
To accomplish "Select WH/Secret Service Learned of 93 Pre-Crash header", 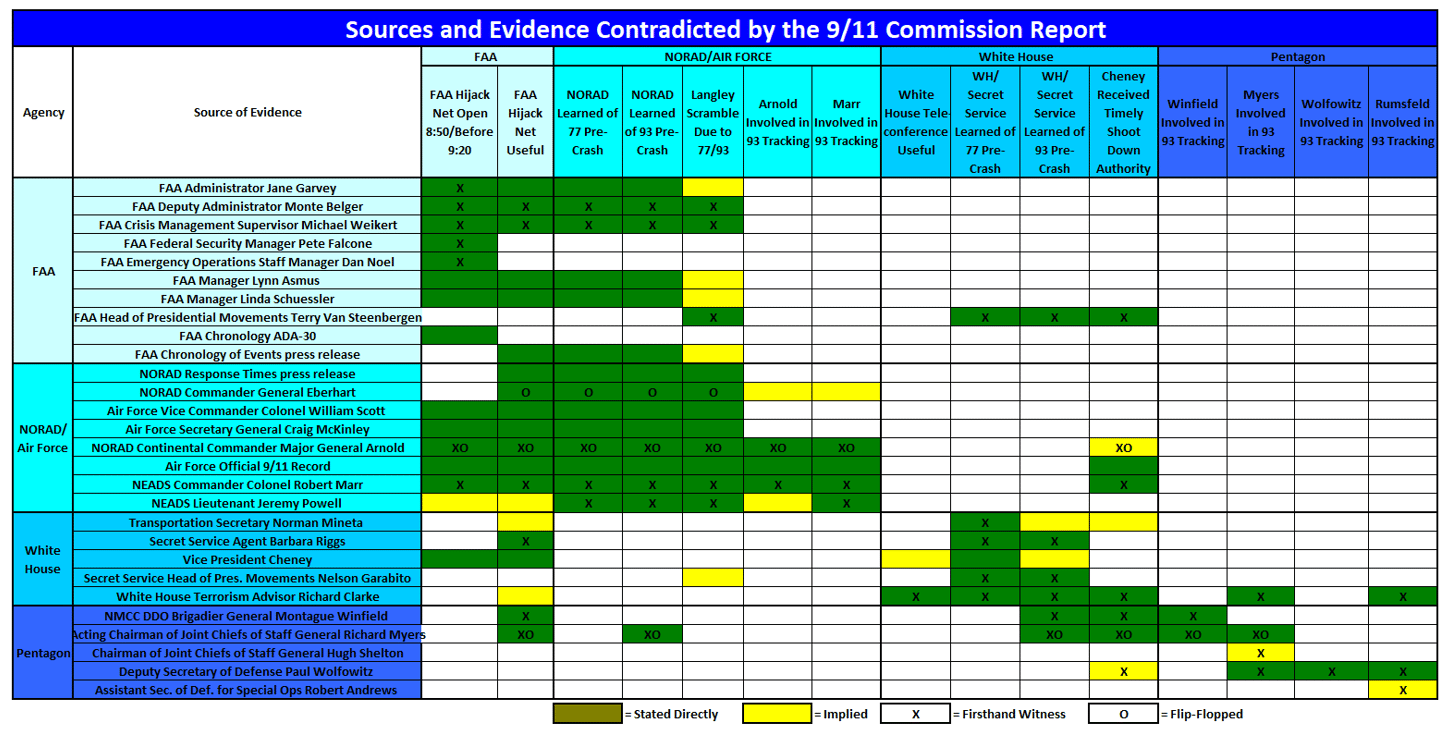I will (1055, 122).
